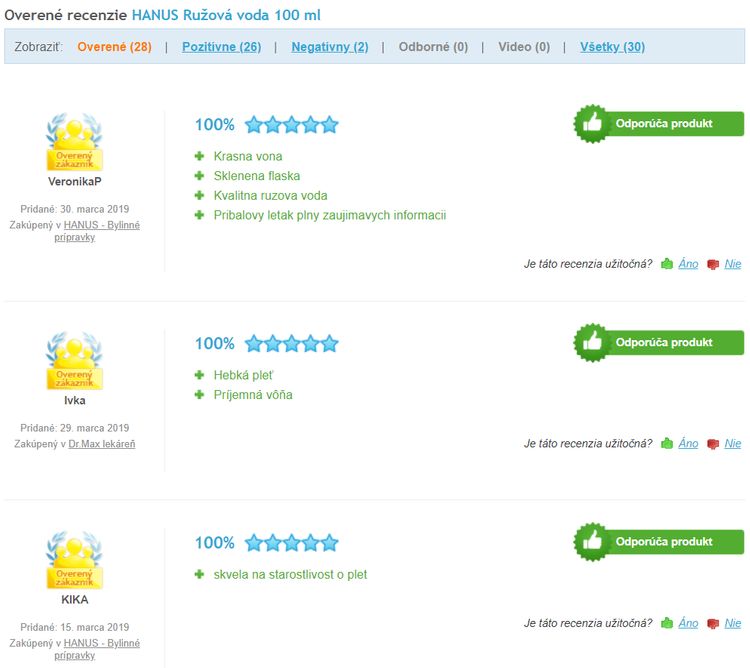Click KIKA's verified customer badge
This screenshot has width=750, height=668.
(75, 560)
